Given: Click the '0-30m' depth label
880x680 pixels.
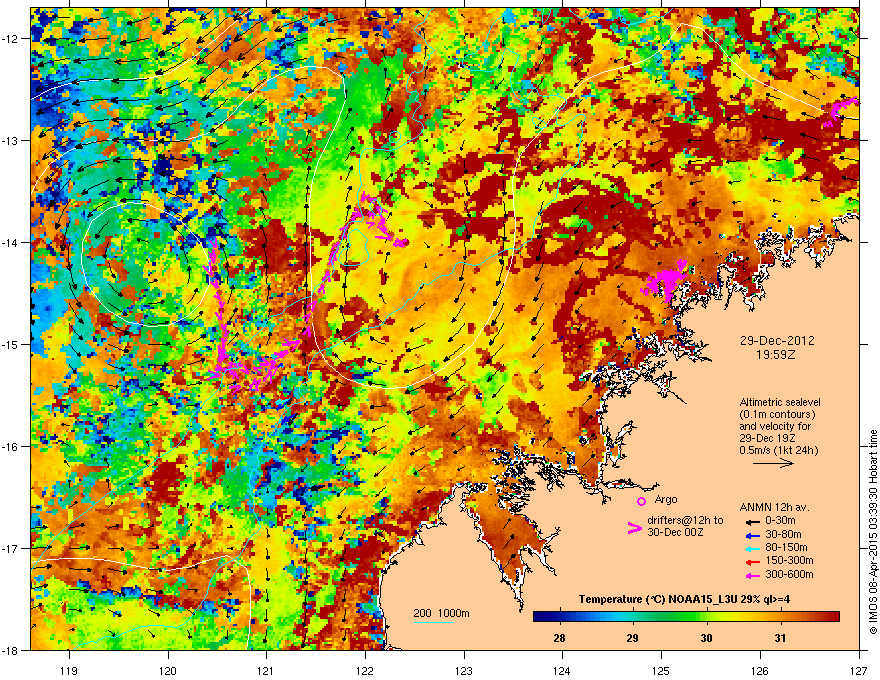Looking at the screenshot, I should pos(780,521).
